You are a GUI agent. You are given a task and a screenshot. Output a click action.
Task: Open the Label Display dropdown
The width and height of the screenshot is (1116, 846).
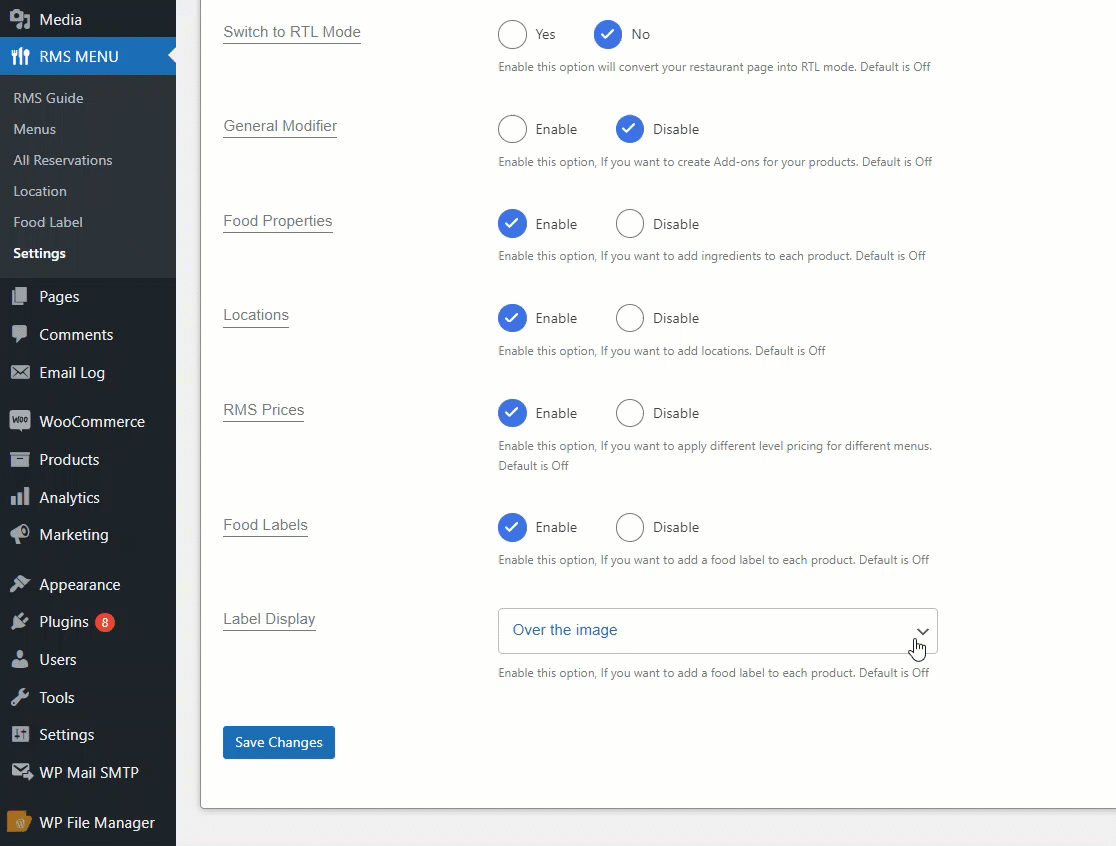(717, 630)
